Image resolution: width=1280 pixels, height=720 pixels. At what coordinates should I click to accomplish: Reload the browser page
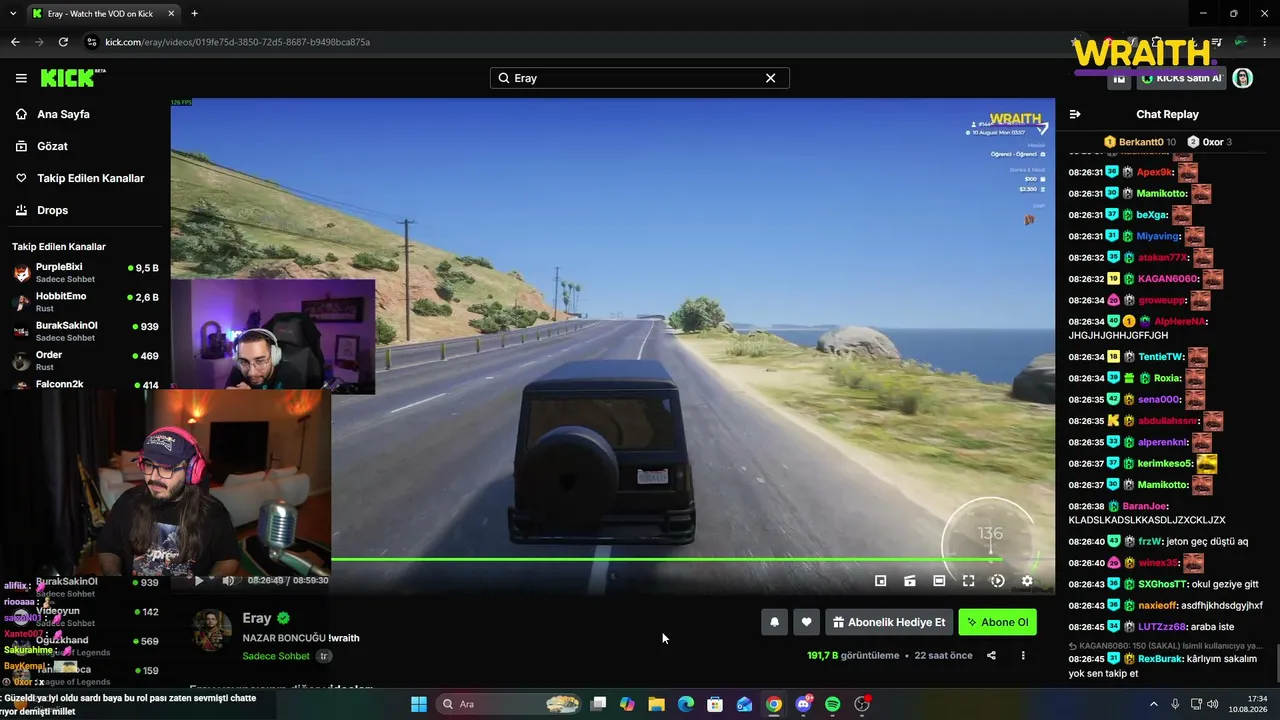[63, 42]
